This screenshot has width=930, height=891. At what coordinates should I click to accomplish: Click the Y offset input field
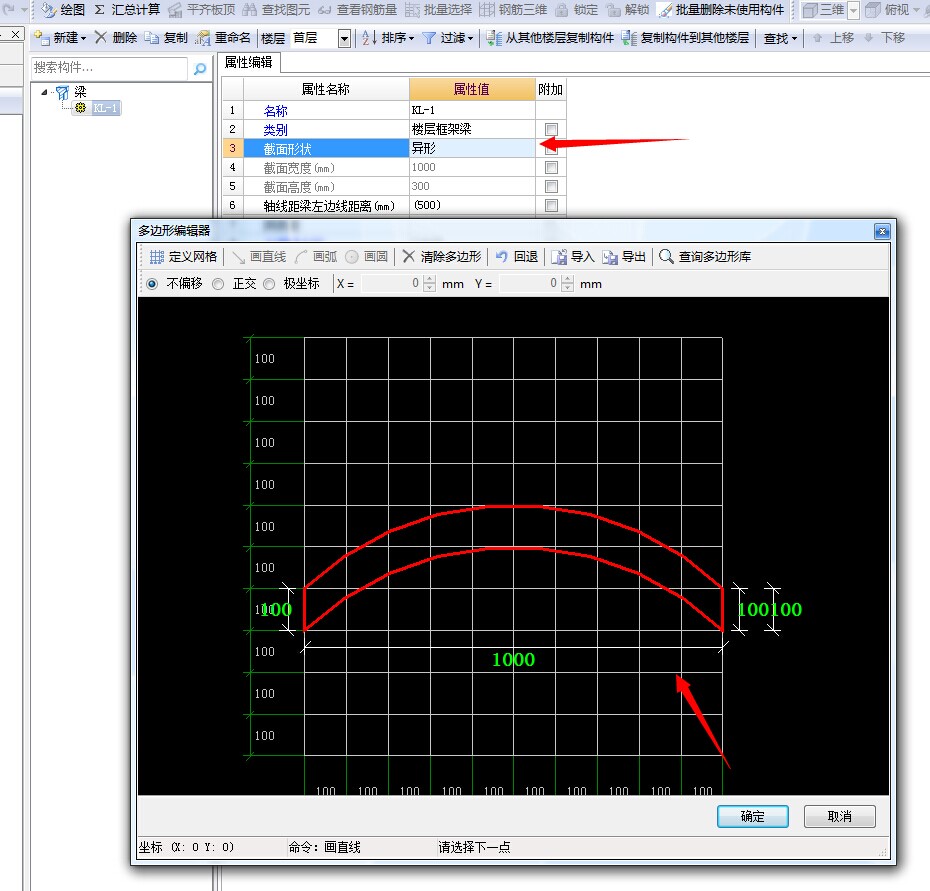(530, 284)
